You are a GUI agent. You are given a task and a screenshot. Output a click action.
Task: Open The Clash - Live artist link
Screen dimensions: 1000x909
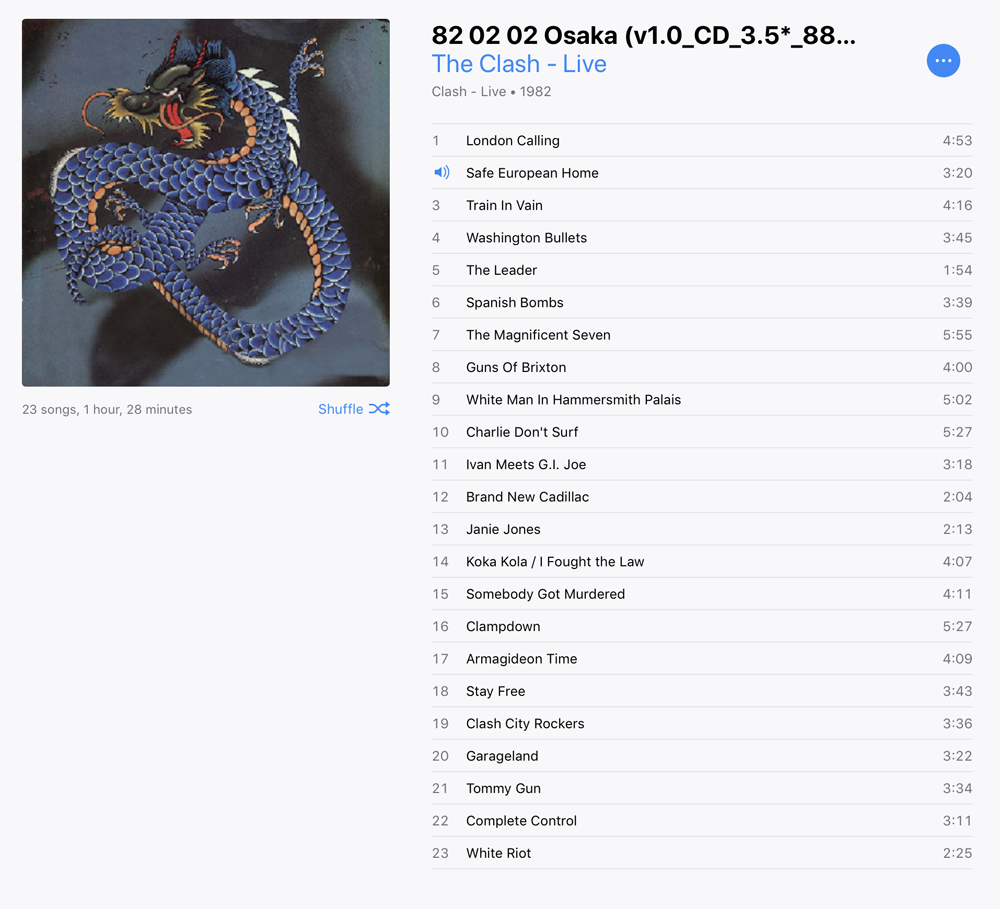click(x=519, y=64)
